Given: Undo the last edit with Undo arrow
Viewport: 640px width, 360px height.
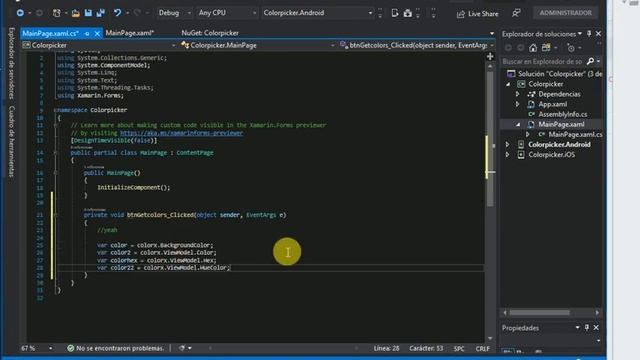Looking at the screenshot, I should [117, 13].
